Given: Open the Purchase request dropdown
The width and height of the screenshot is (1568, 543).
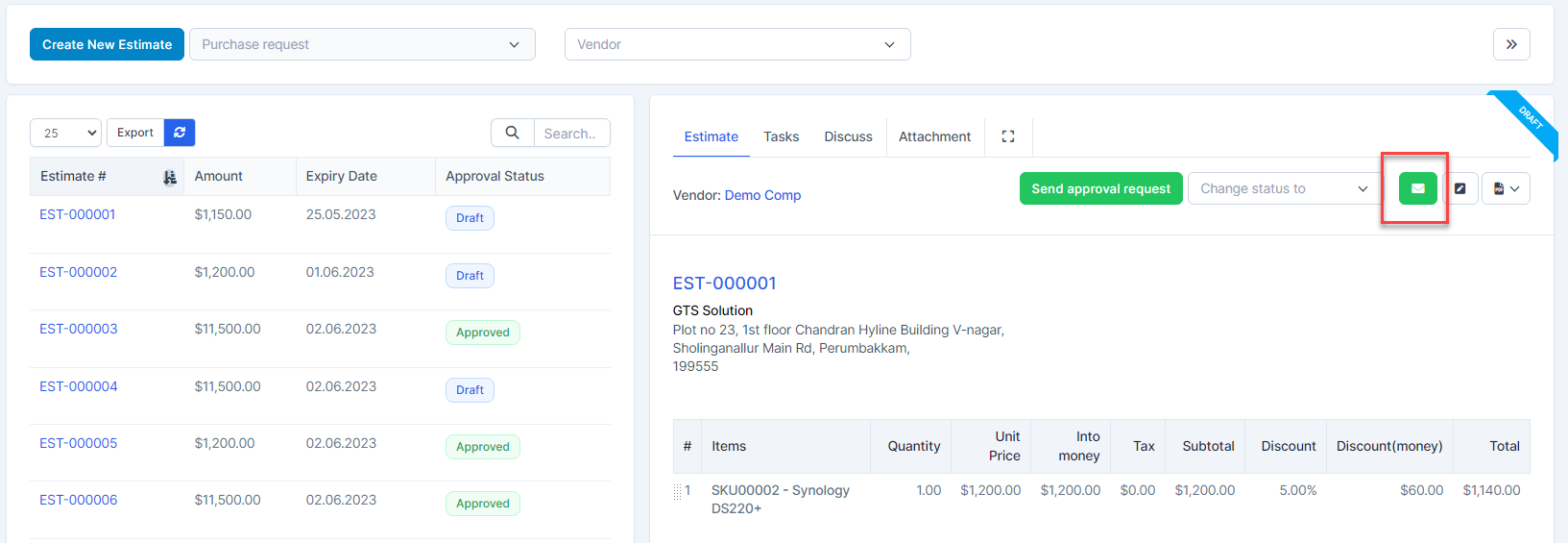Looking at the screenshot, I should click(x=362, y=44).
